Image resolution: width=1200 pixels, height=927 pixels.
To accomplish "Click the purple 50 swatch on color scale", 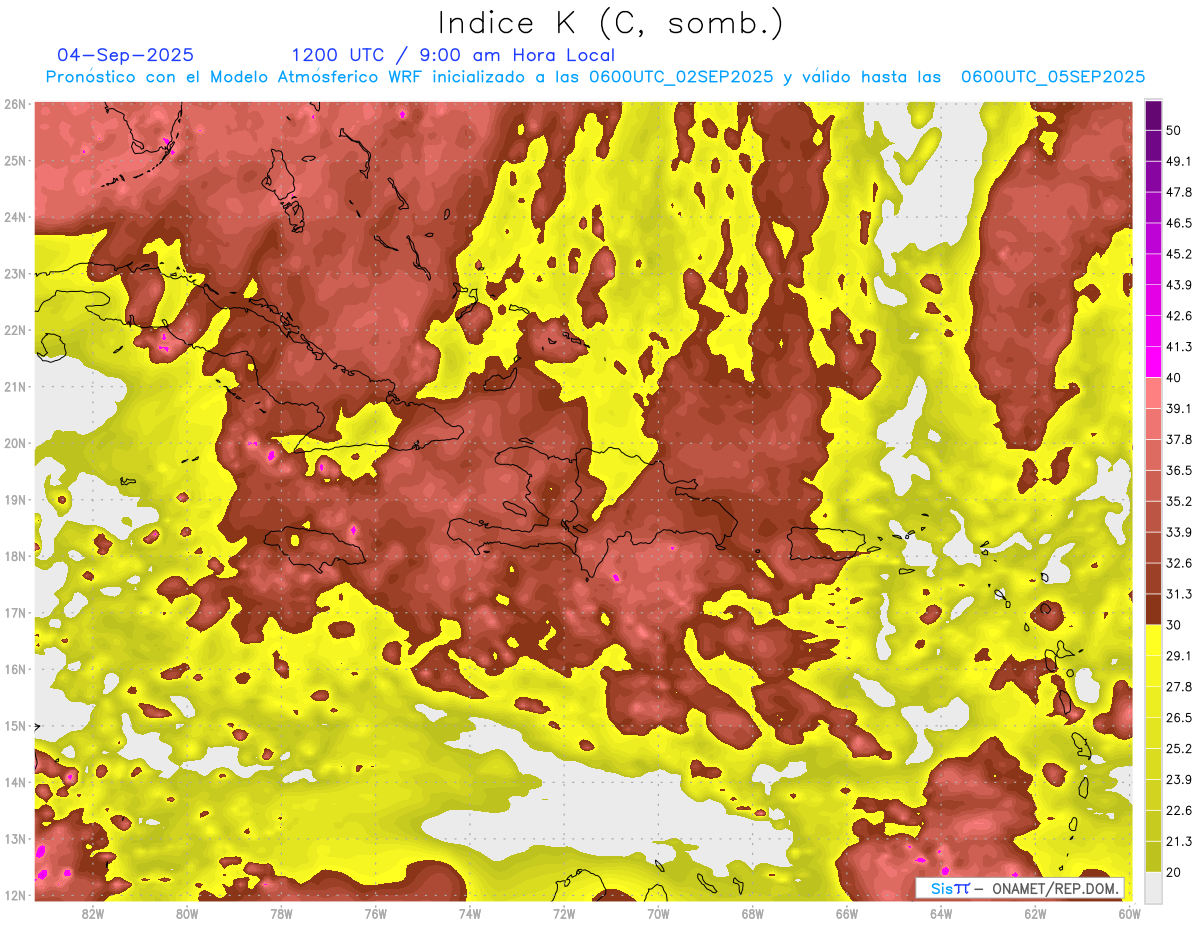I will tap(1153, 116).
